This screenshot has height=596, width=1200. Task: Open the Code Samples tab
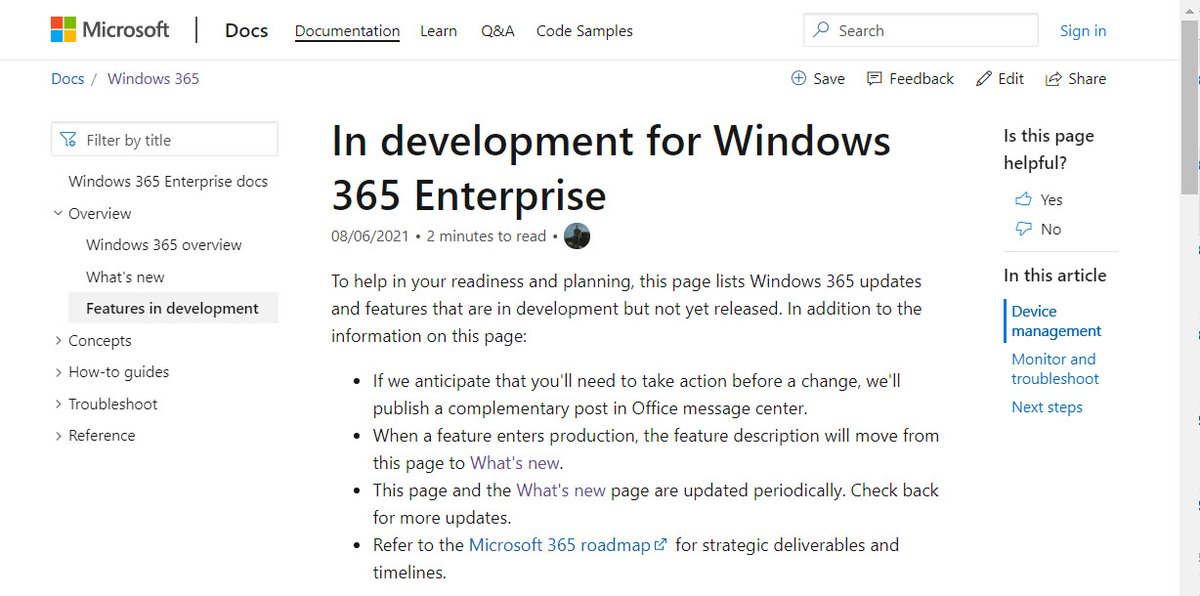(584, 31)
